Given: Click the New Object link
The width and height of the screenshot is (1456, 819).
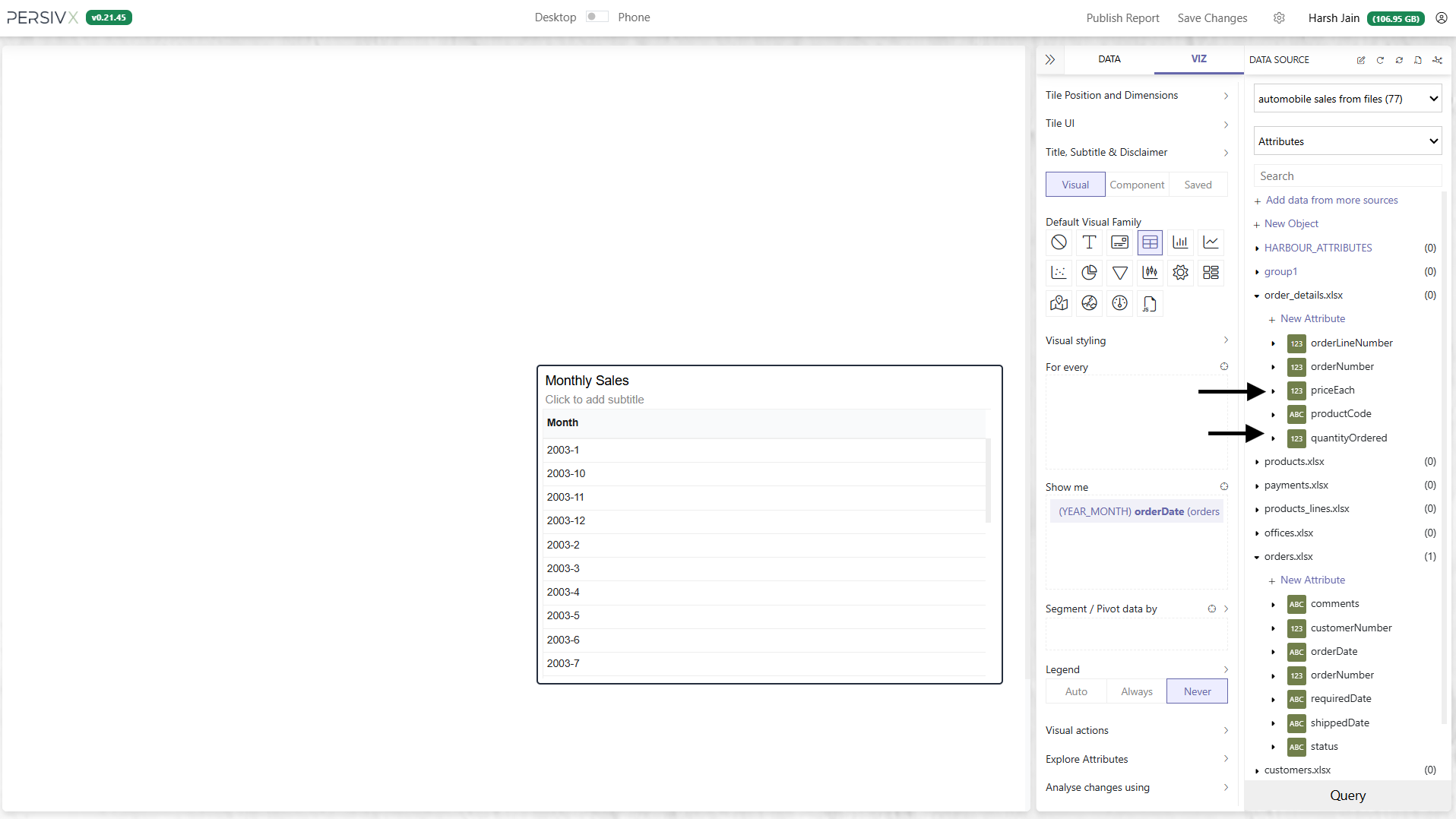Looking at the screenshot, I should (x=1291, y=223).
